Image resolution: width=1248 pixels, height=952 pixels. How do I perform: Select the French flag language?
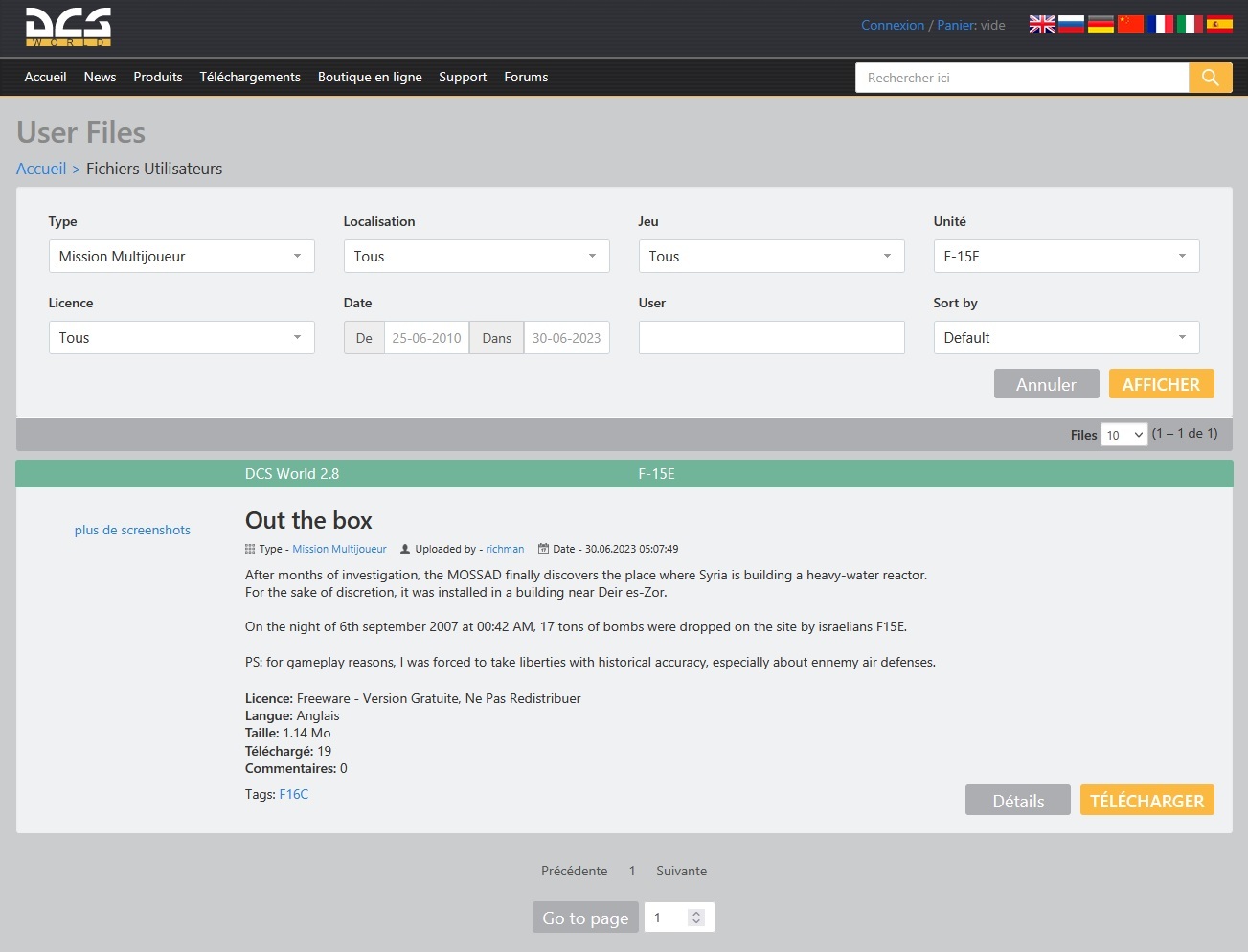pyautogui.click(x=1161, y=24)
